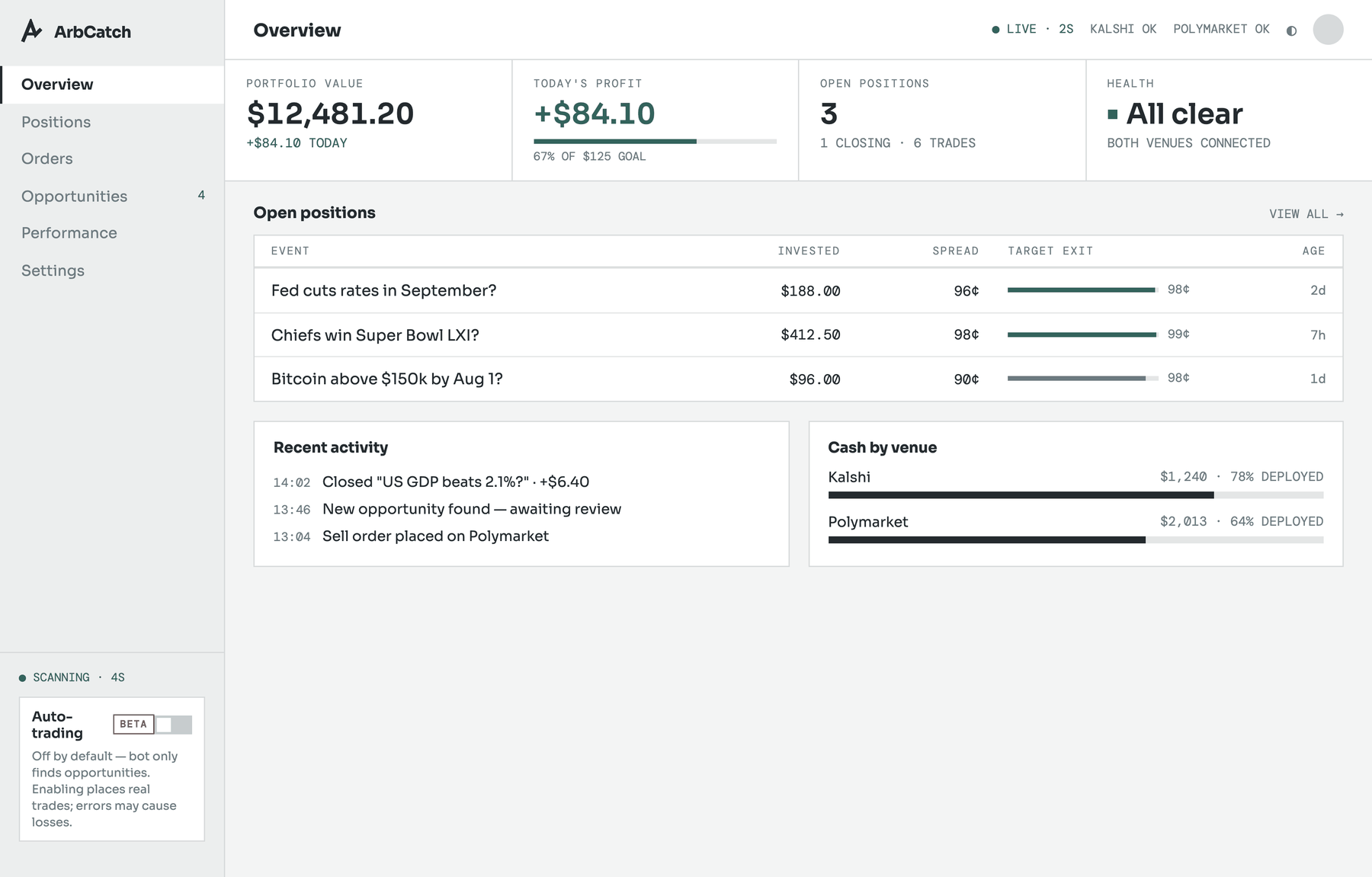The height and width of the screenshot is (877, 1372).
Task: Open the Overview sidebar item
Action: point(112,85)
